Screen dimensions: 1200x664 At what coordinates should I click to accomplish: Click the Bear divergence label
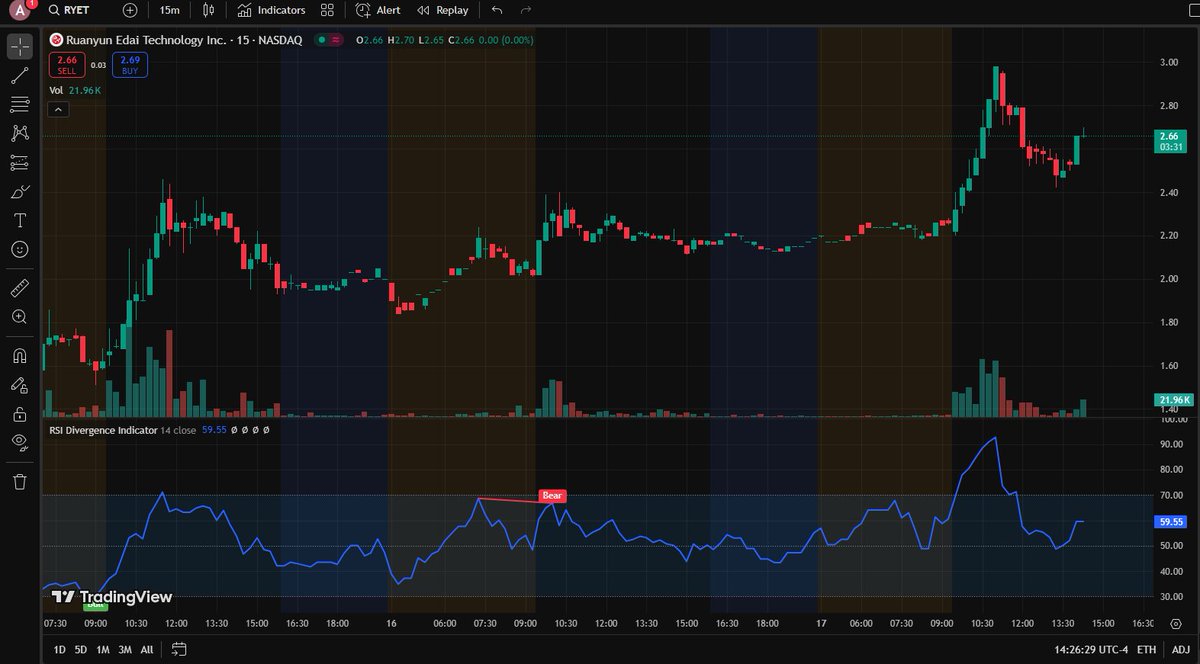(551, 495)
